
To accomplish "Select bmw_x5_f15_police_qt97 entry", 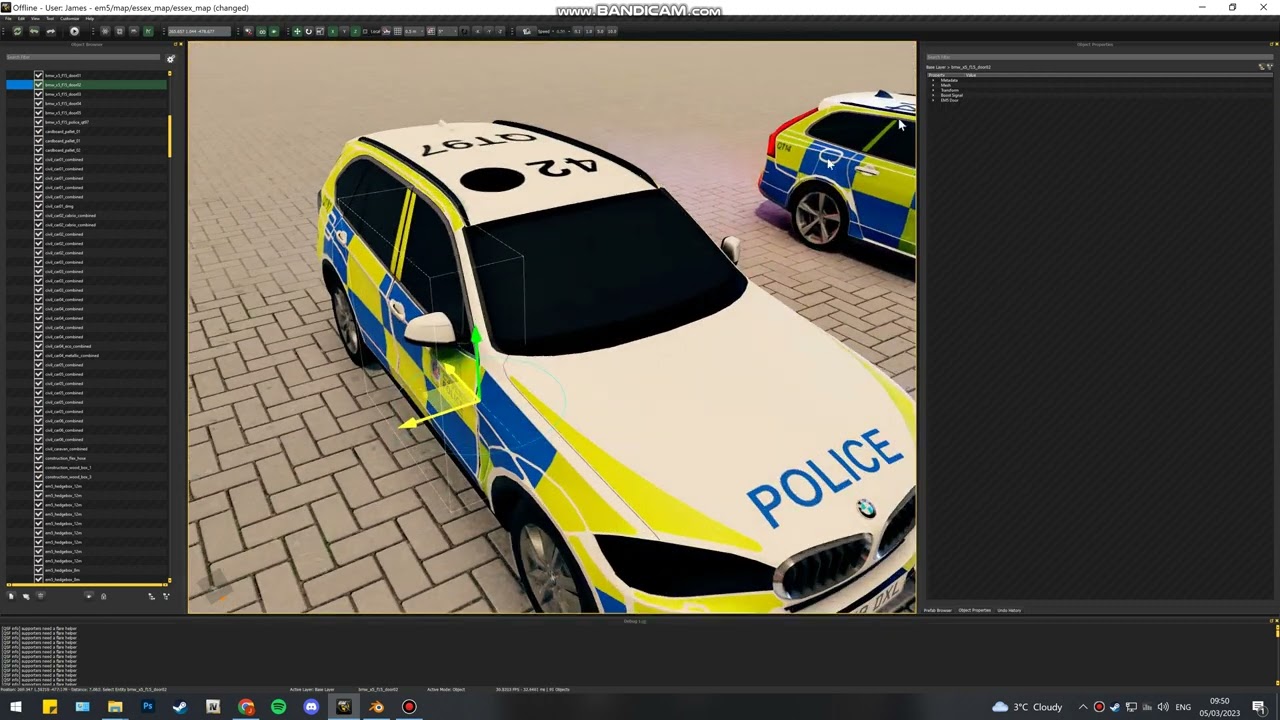I will 67,122.
